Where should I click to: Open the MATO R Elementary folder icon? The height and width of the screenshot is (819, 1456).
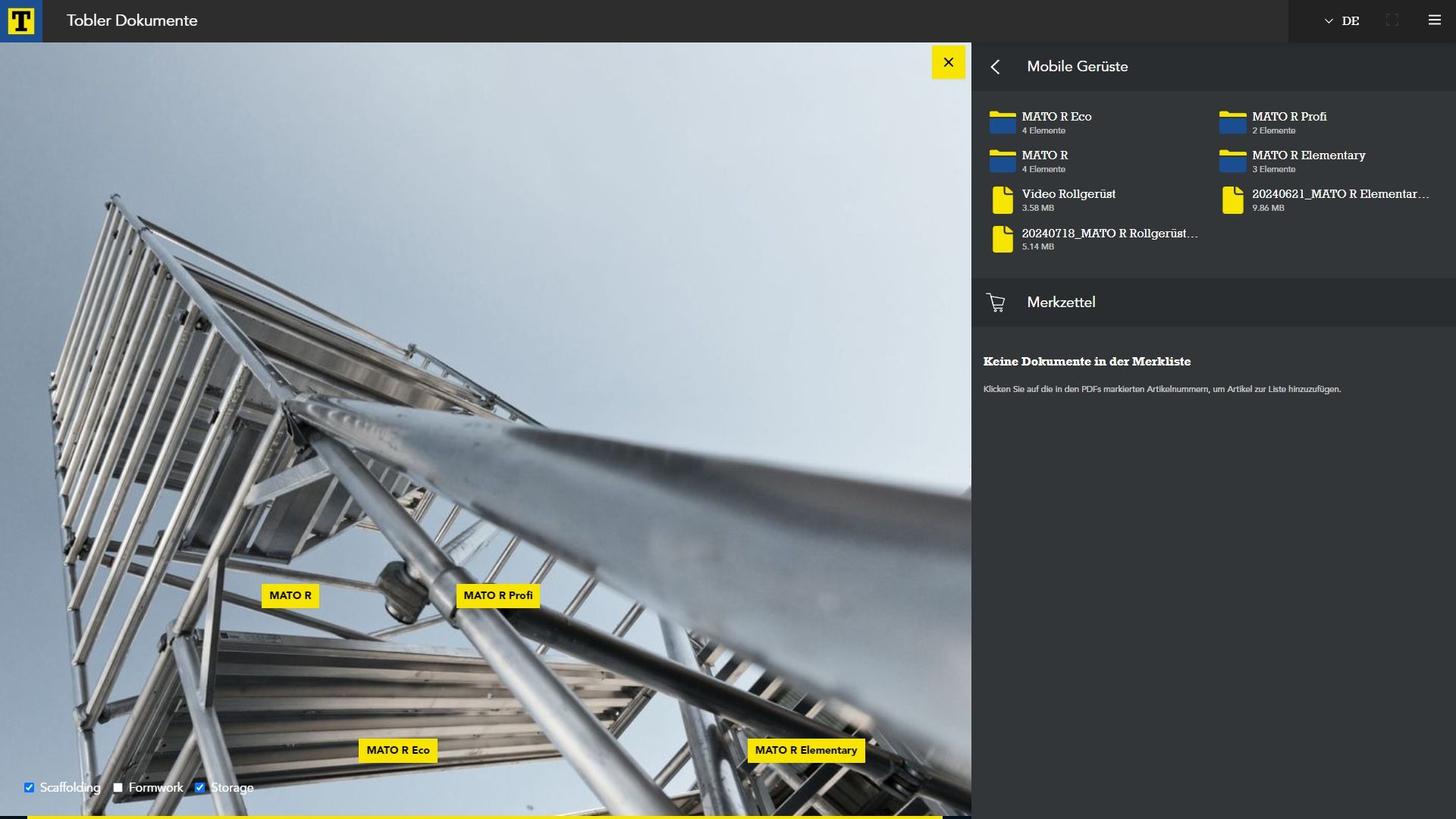[1232, 162]
